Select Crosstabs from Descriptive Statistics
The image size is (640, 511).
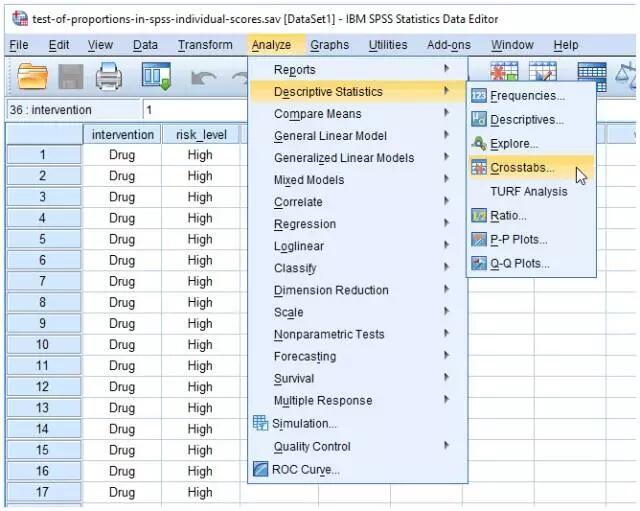(522, 168)
